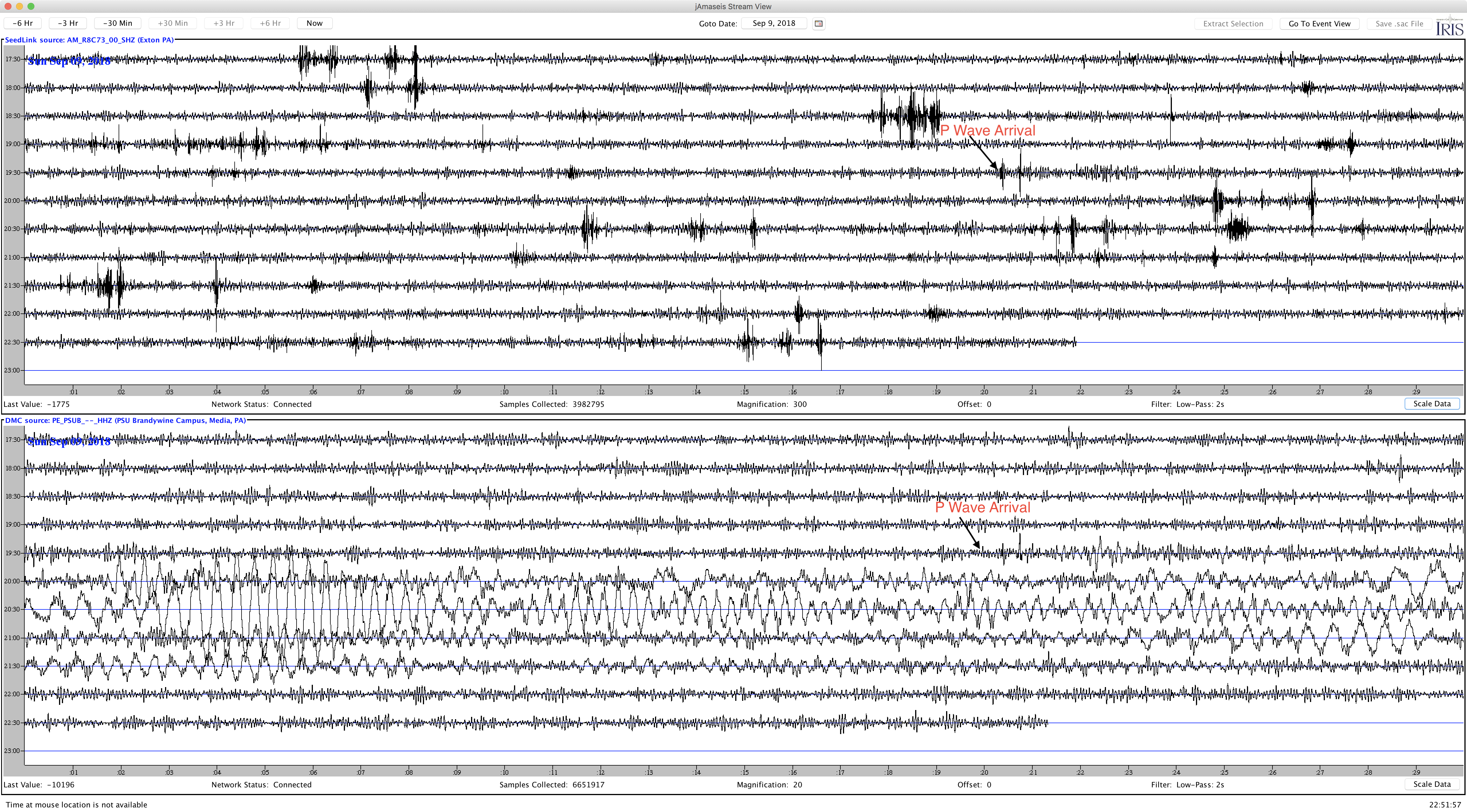Click Network Status: Connected in bottom panel
This screenshot has height=812, width=1467.
click(261, 785)
